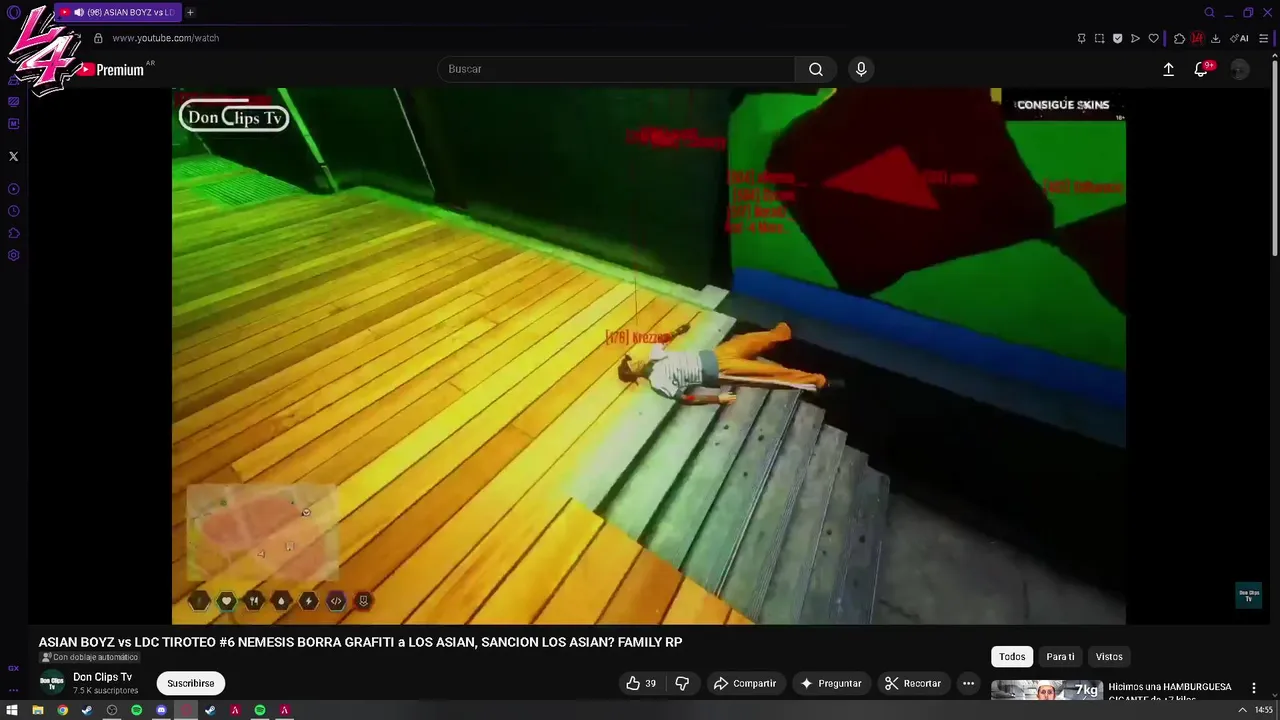The width and height of the screenshot is (1280, 720).
Task: Start voice search with microphone
Action: pyautogui.click(x=861, y=69)
